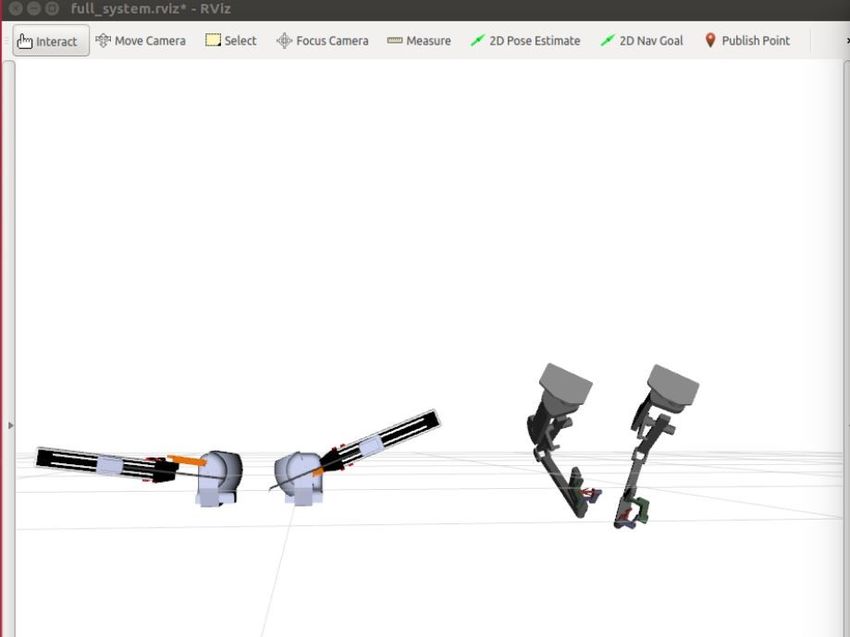Click the Move Camera icon

[x=103, y=41]
